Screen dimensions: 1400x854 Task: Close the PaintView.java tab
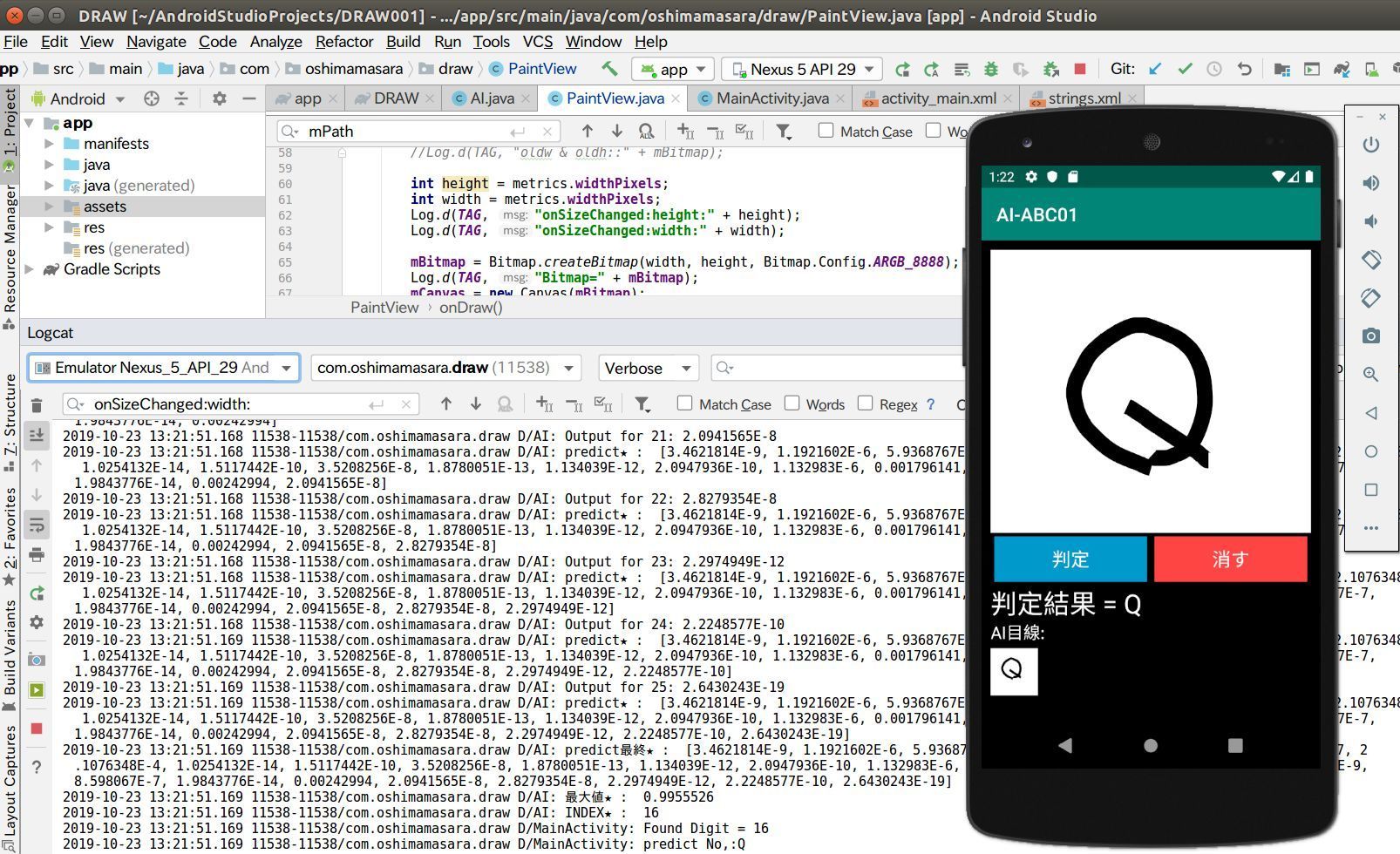point(675,99)
